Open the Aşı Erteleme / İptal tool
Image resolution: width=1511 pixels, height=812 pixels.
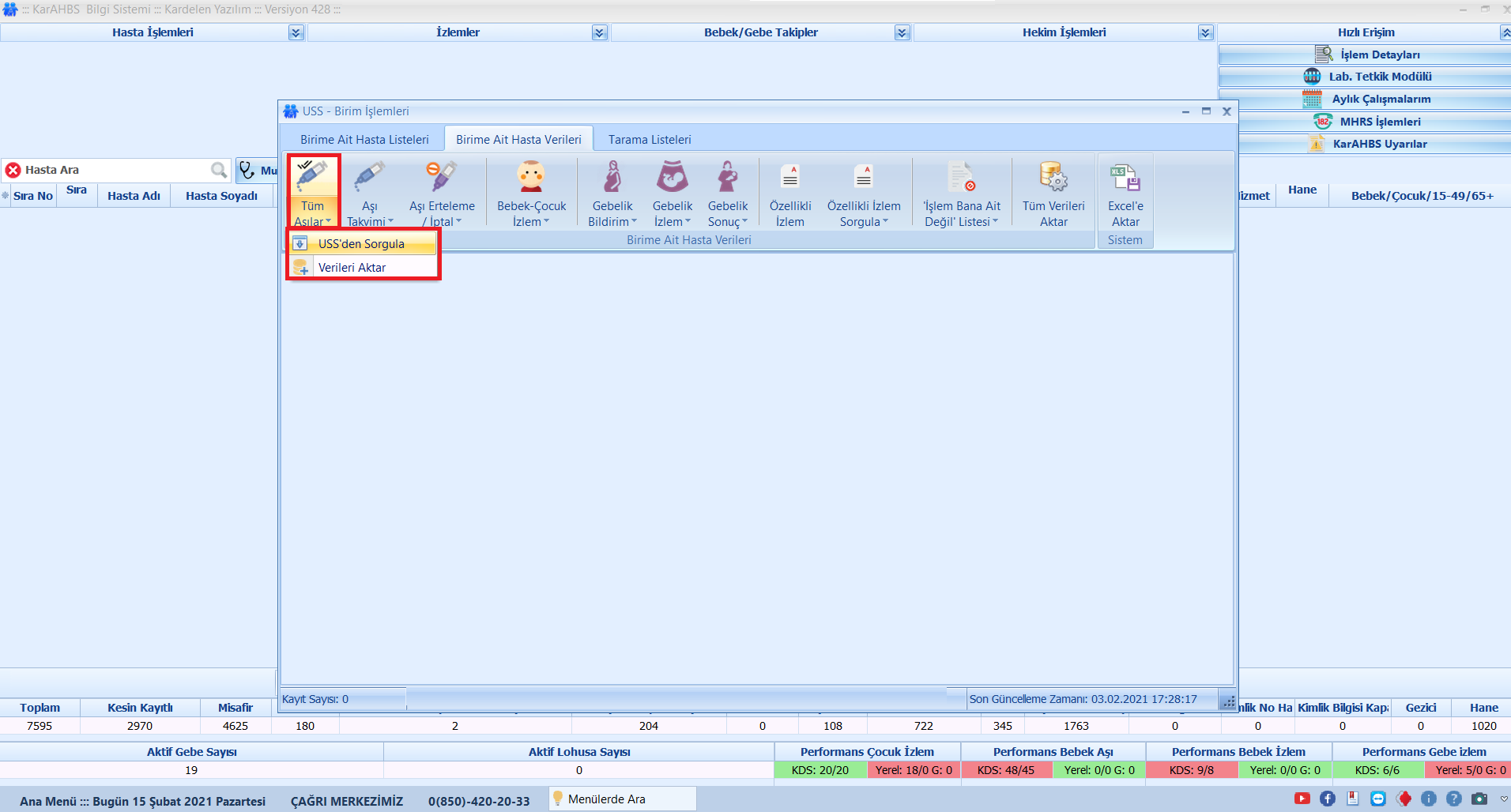442,177
